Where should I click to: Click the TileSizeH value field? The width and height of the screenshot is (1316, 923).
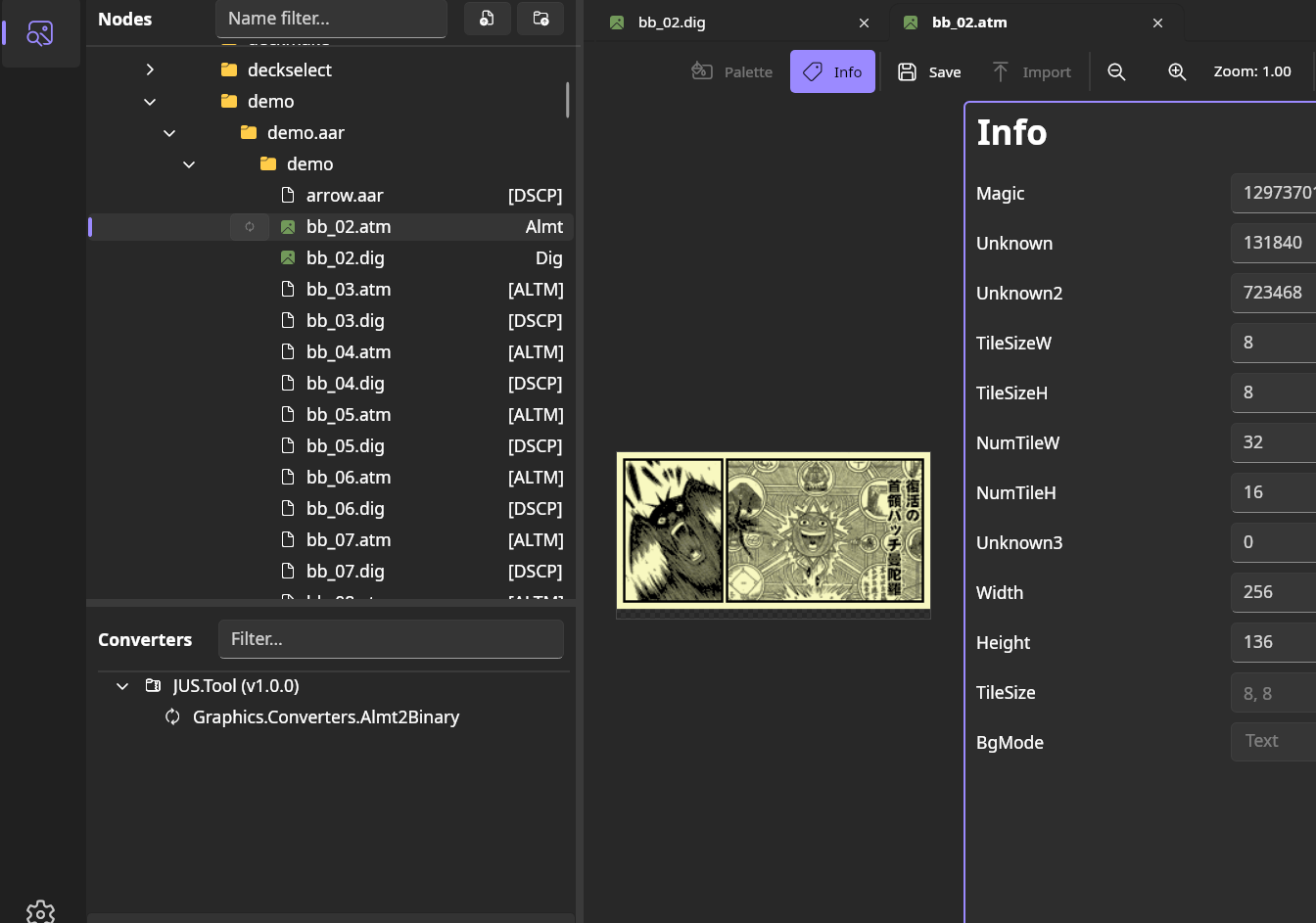click(x=1273, y=392)
